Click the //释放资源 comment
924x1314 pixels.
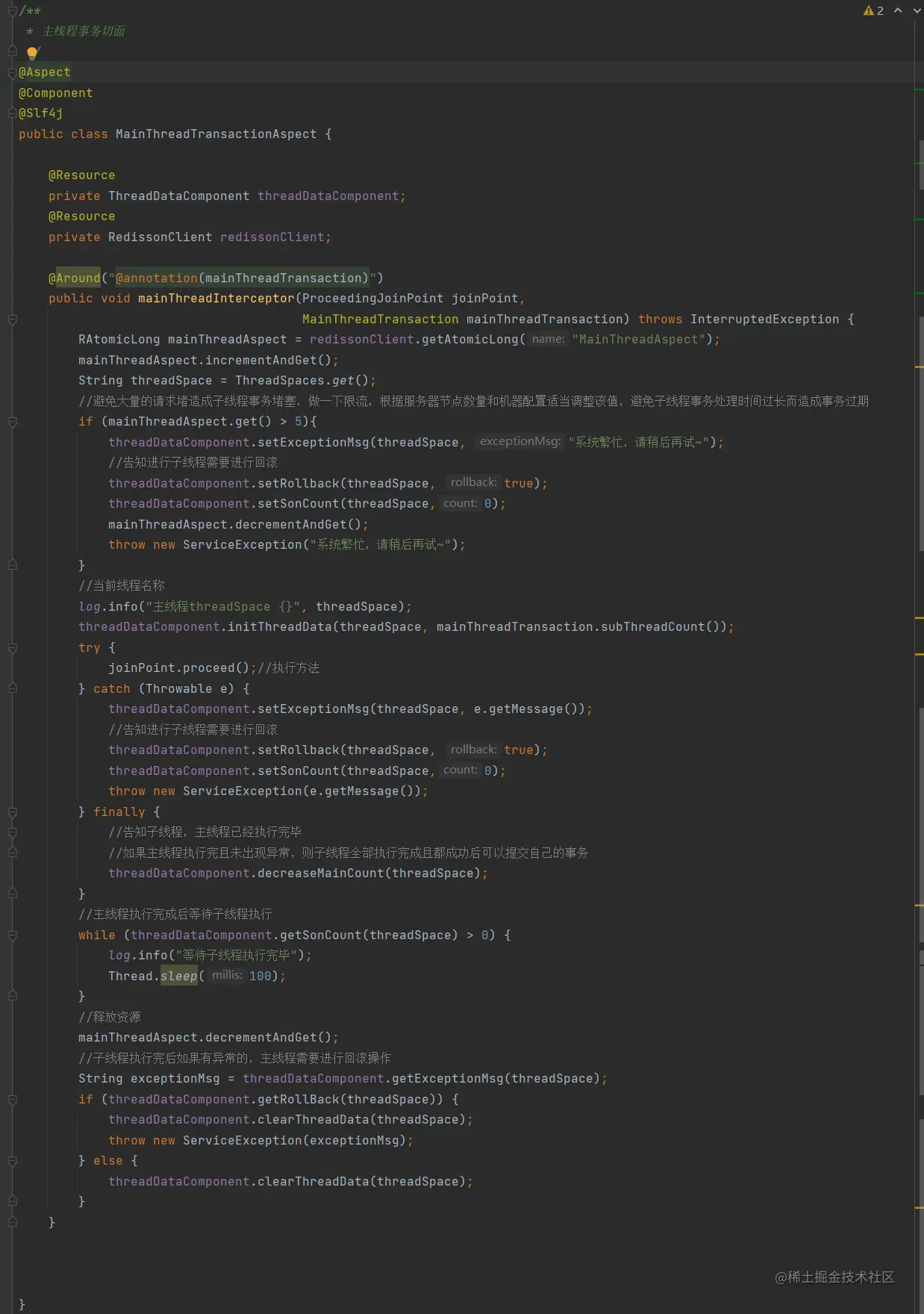click(110, 1017)
